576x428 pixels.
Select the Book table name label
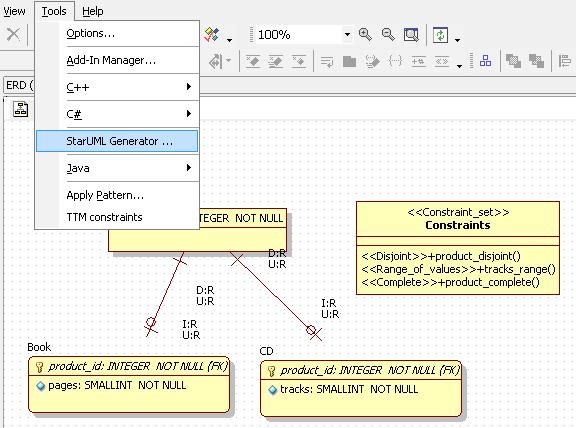click(x=39, y=347)
